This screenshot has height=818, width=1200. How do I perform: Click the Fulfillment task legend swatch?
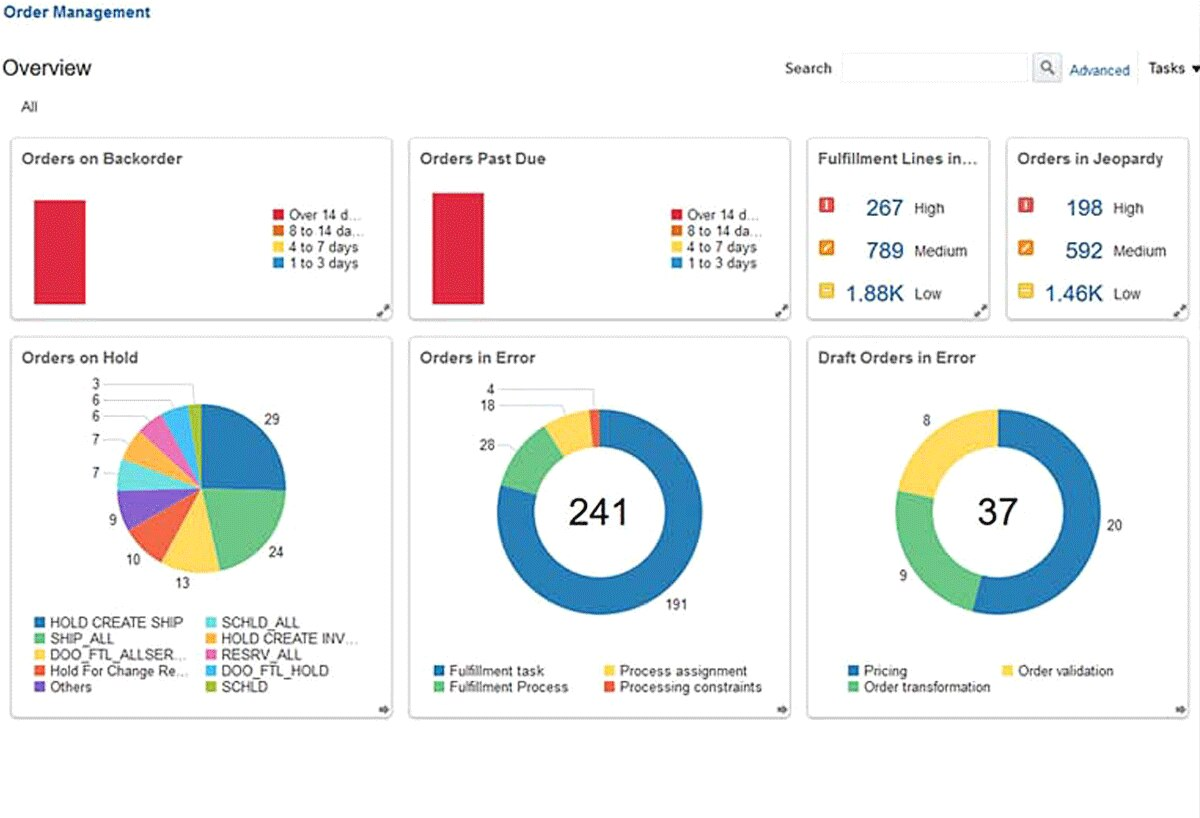[x=439, y=671]
